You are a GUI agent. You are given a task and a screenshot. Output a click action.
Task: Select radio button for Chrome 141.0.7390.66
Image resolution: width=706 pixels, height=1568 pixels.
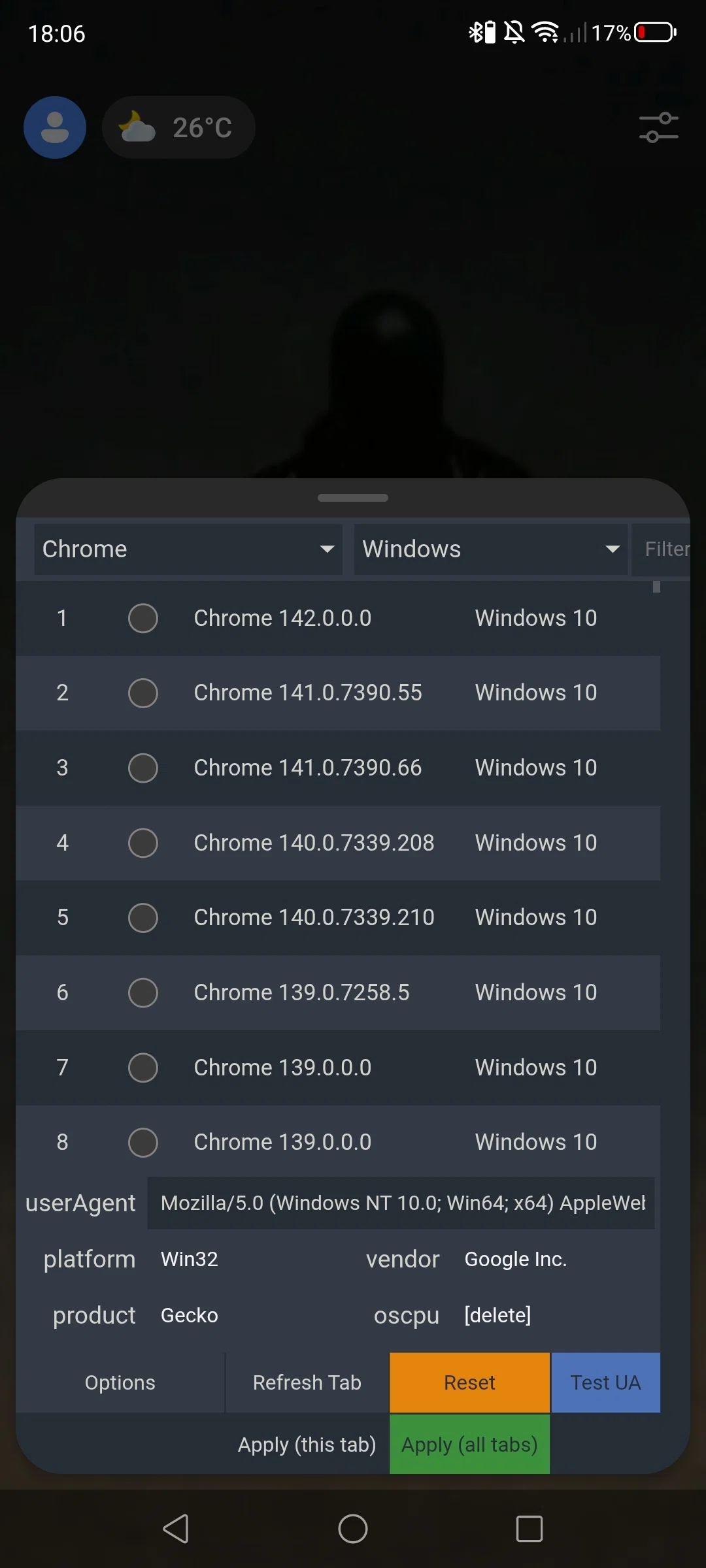(143, 768)
